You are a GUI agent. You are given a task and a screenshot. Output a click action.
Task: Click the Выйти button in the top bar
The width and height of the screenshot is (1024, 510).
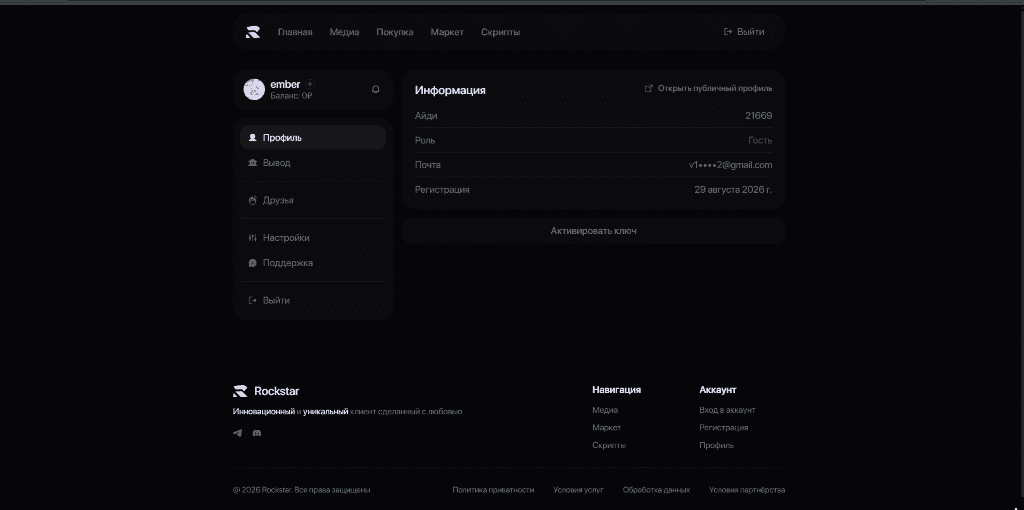744,31
